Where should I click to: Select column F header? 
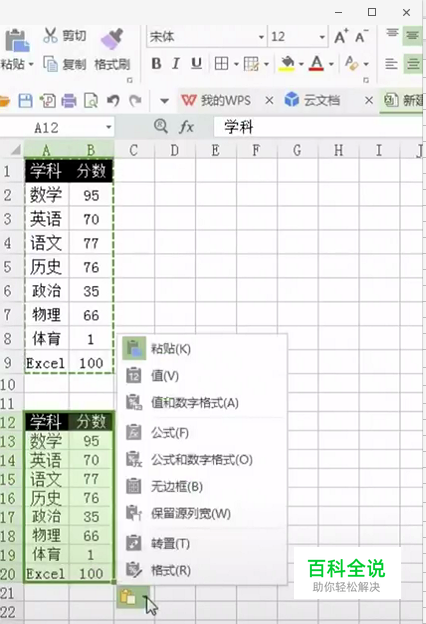256,150
